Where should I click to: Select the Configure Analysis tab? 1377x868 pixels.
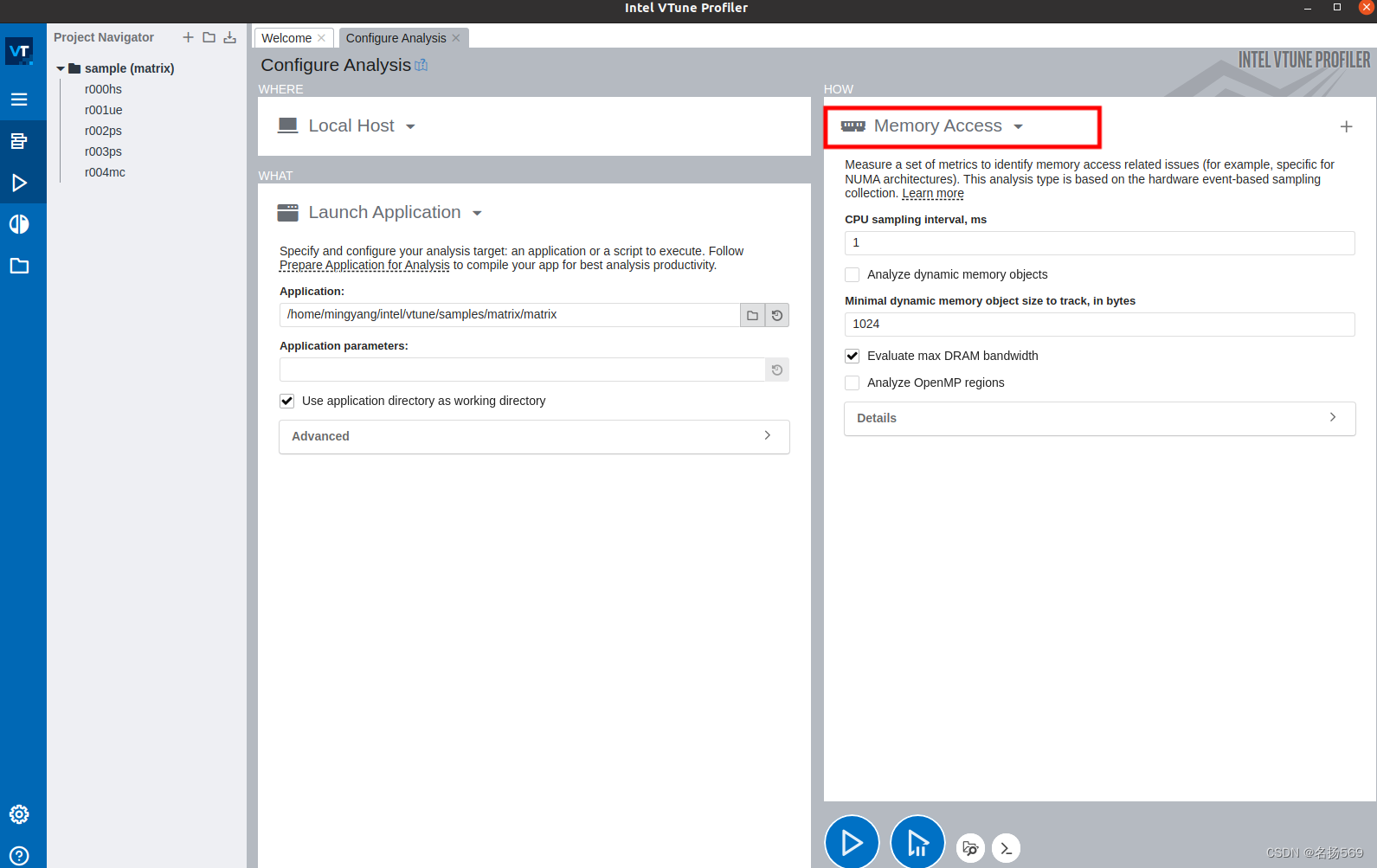pyautogui.click(x=396, y=38)
